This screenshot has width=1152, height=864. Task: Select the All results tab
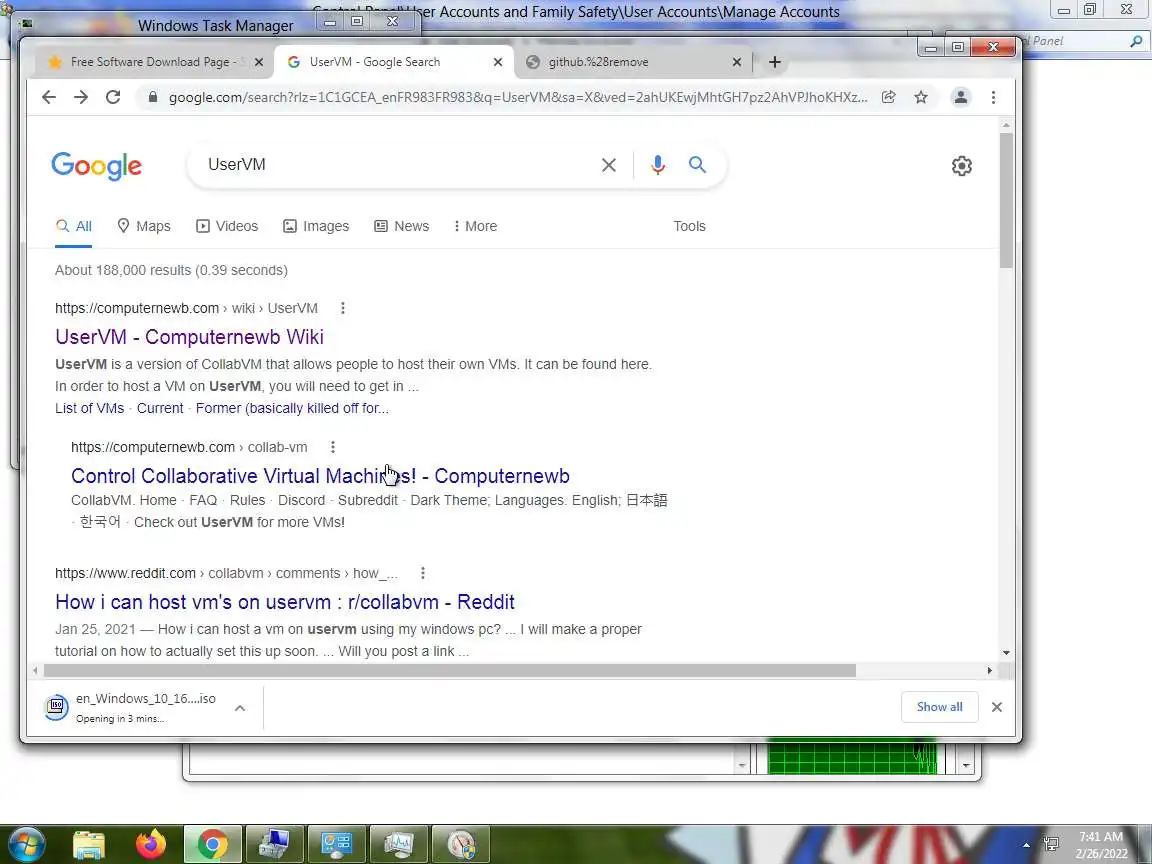(x=73, y=226)
